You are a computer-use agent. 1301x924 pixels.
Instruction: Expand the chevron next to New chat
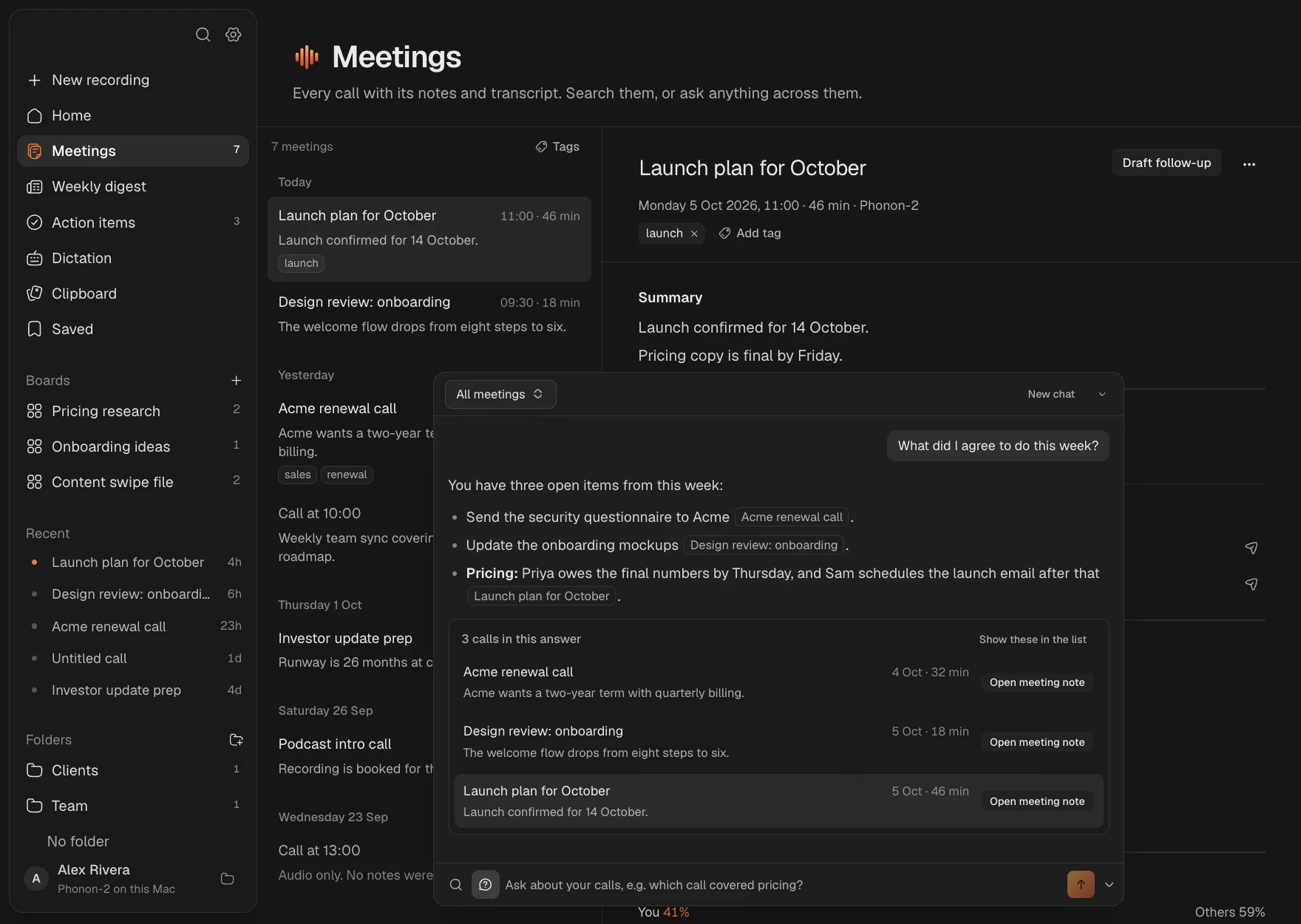[x=1102, y=394]
